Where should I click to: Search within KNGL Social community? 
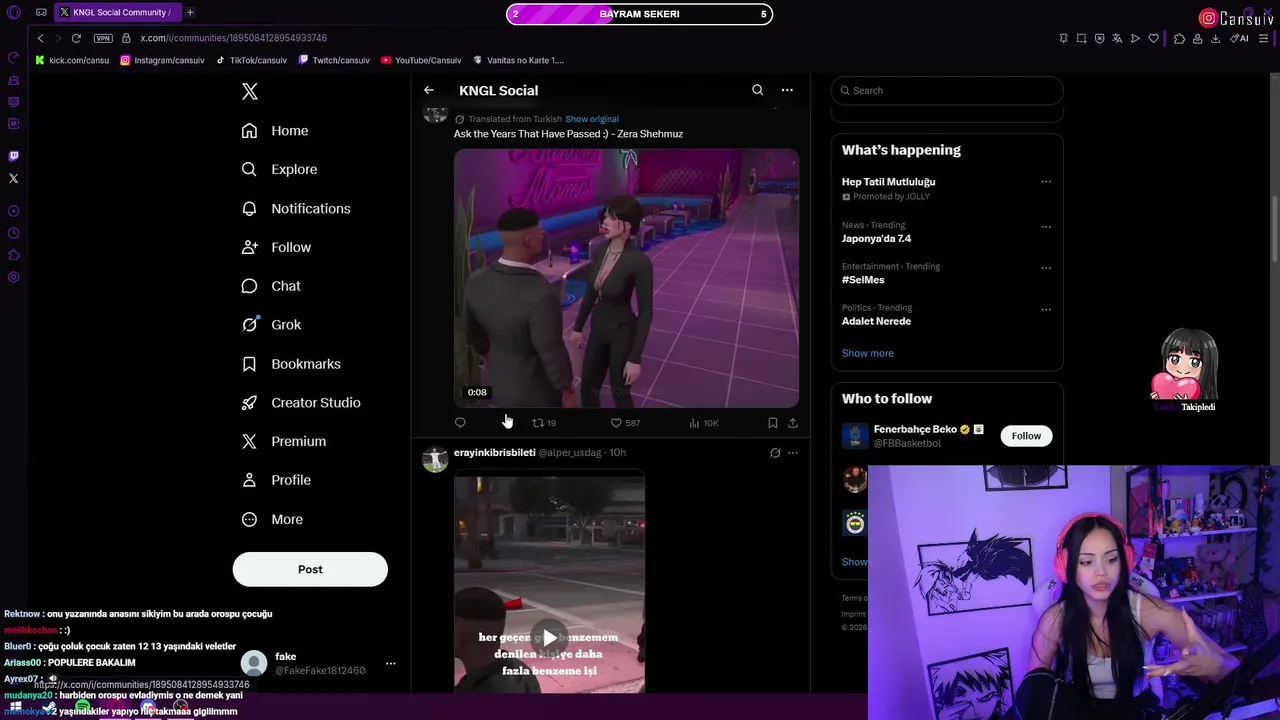pos(758,90)
